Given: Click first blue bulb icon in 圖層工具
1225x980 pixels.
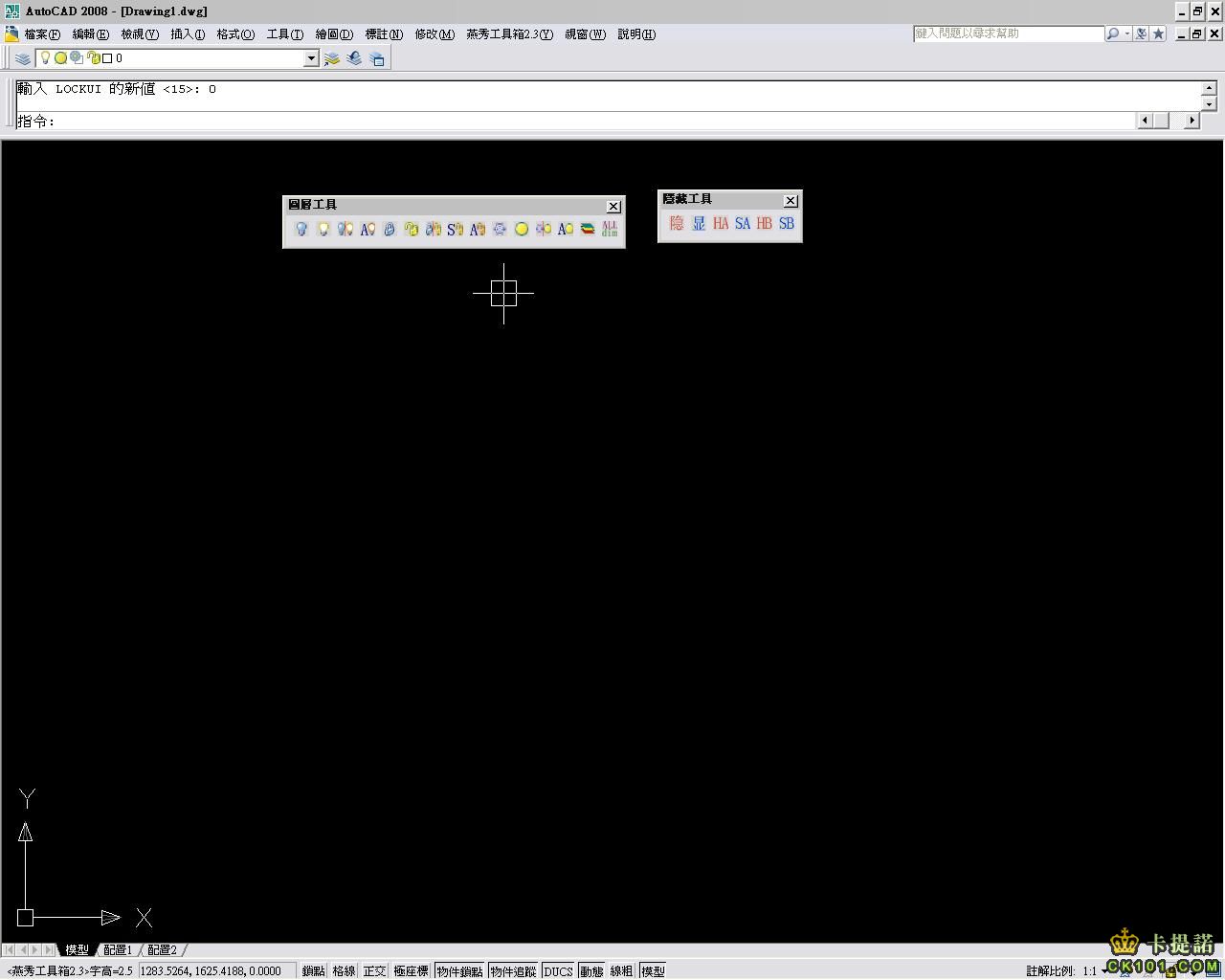Looking at the screenshot, I should [301, 229].
